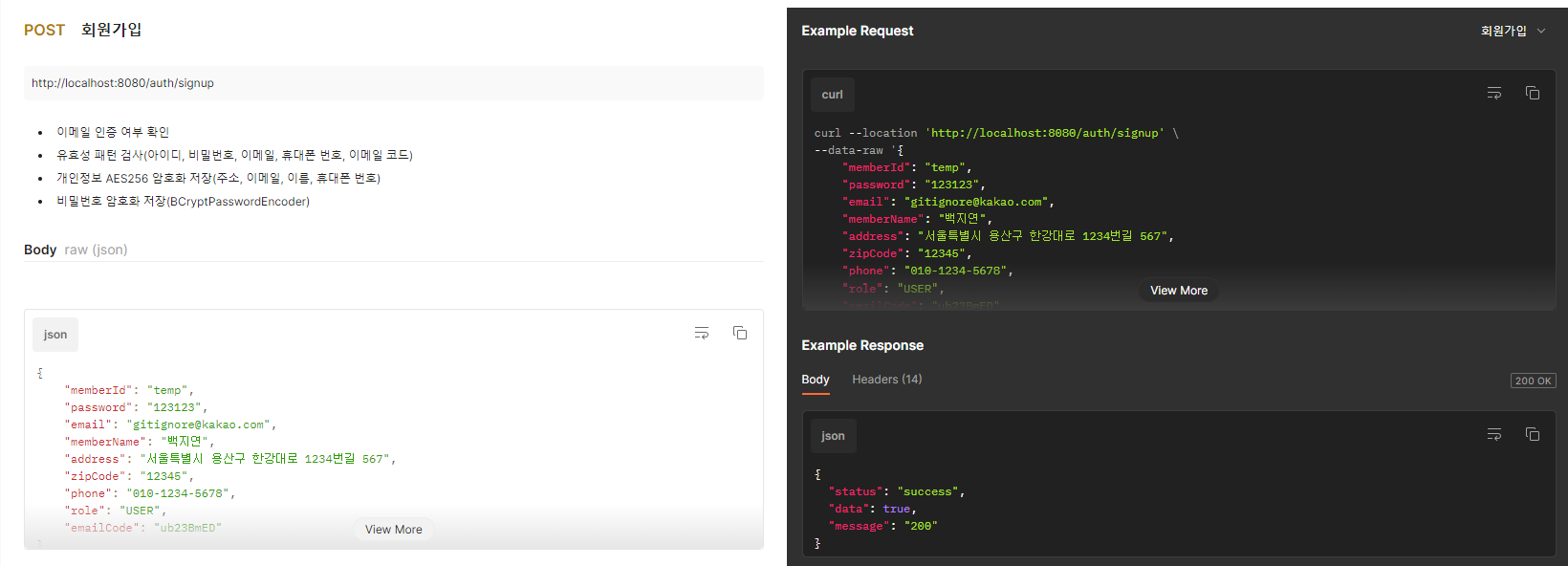This screenshot has width=1568, height=566.
Task: Click the Example Request heading
Action: point(858,31)
